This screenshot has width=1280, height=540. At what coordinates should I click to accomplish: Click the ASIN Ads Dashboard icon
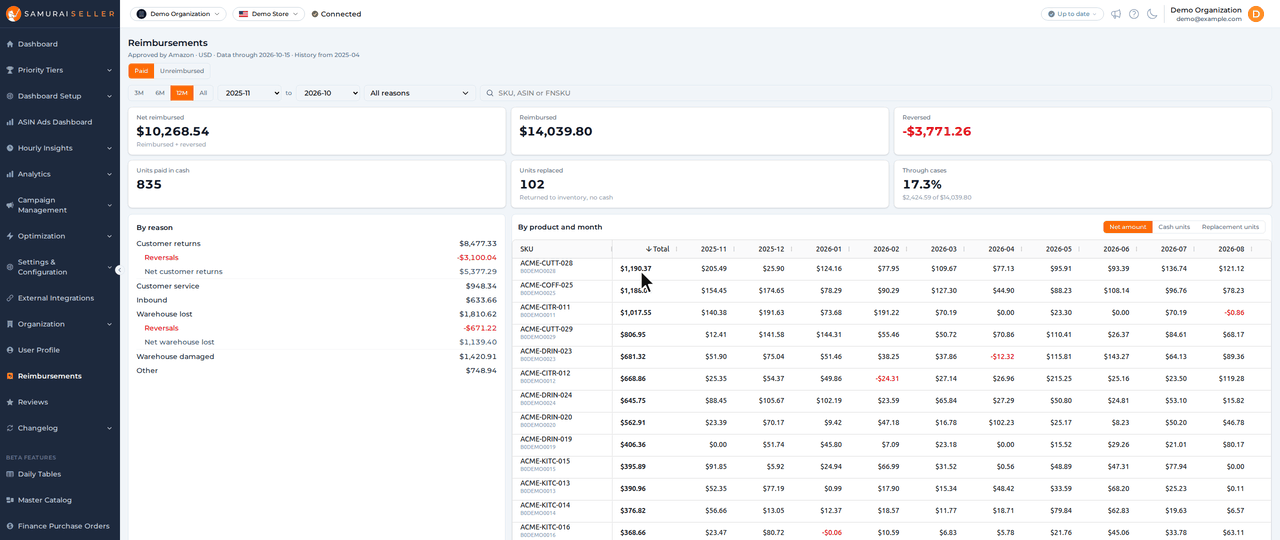pyautogui.click(x=10, y=122)
